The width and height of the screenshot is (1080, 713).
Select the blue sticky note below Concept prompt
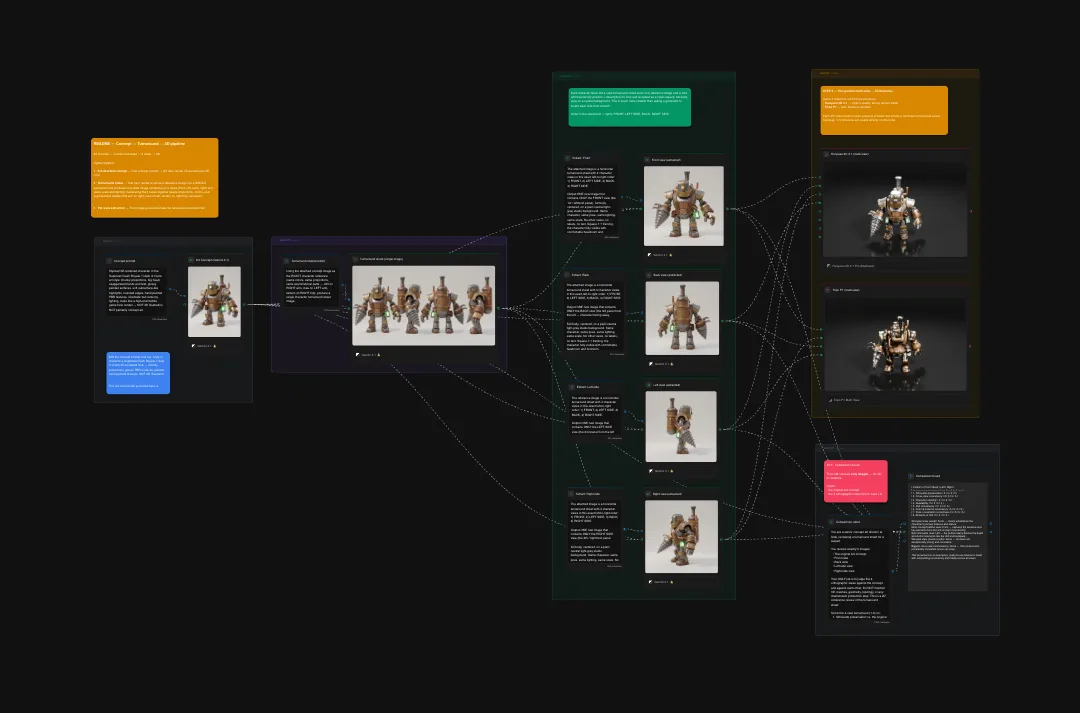pyautogui.click(x=138, y=373)
